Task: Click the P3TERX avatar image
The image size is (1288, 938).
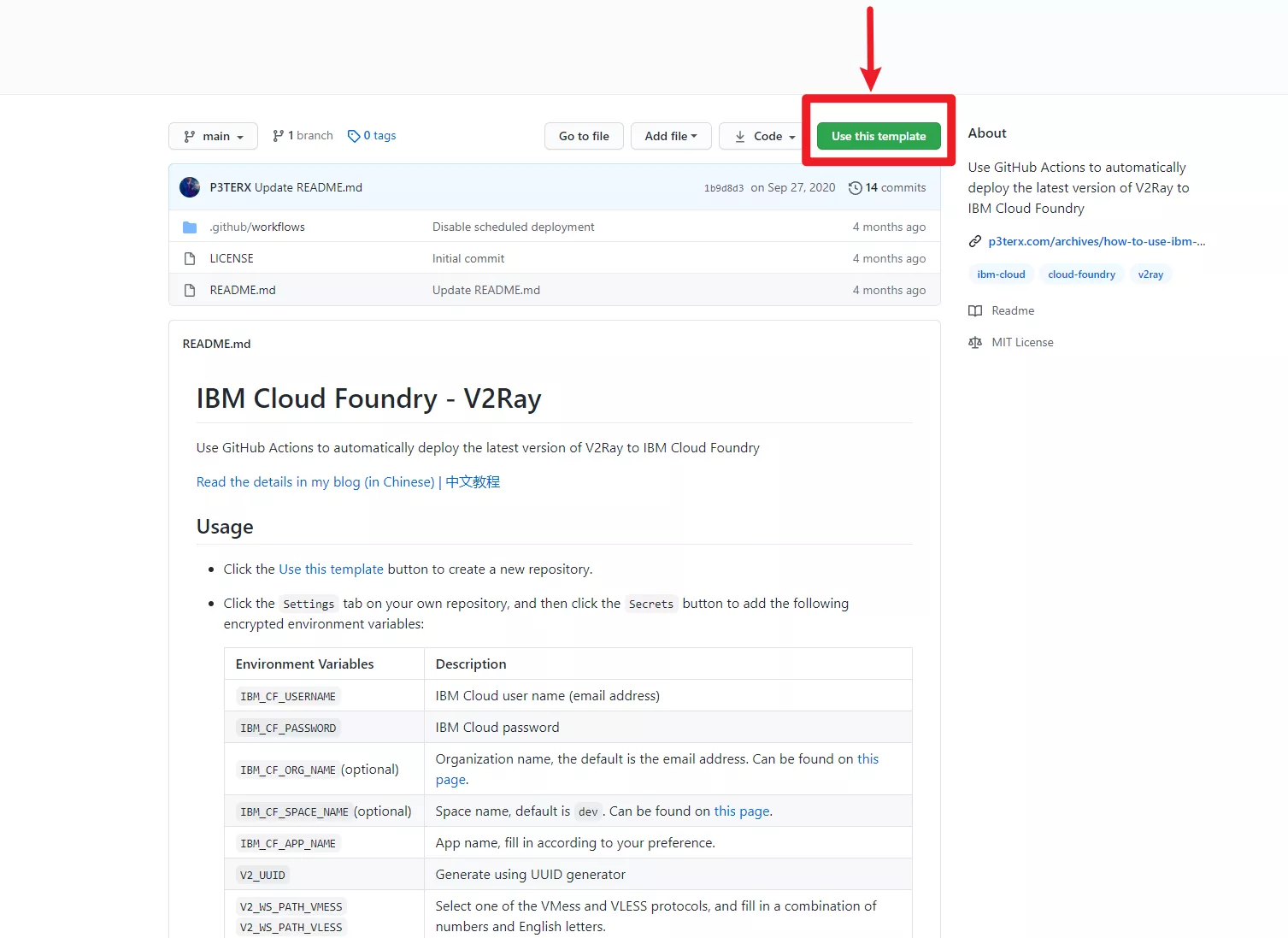Action: [190, 187]
